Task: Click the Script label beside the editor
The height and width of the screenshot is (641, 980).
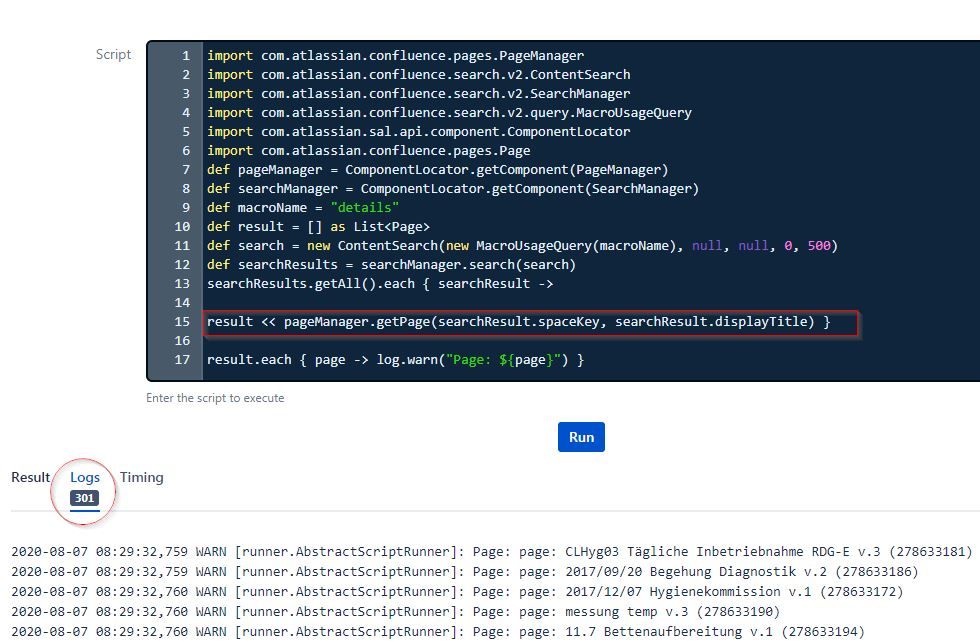Action: click(113, 55)
